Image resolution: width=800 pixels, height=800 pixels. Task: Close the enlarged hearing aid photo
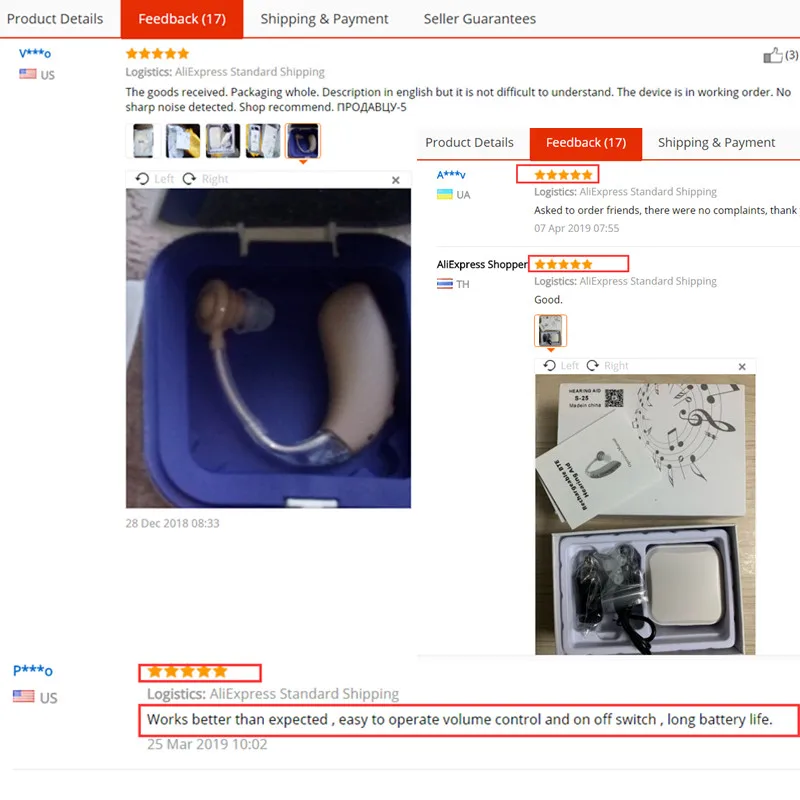tap(395, 180)
